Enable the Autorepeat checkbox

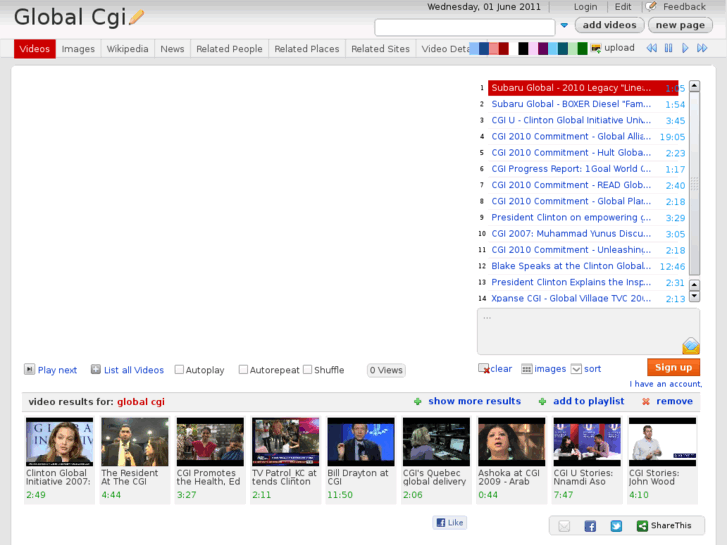click(243, 370)
